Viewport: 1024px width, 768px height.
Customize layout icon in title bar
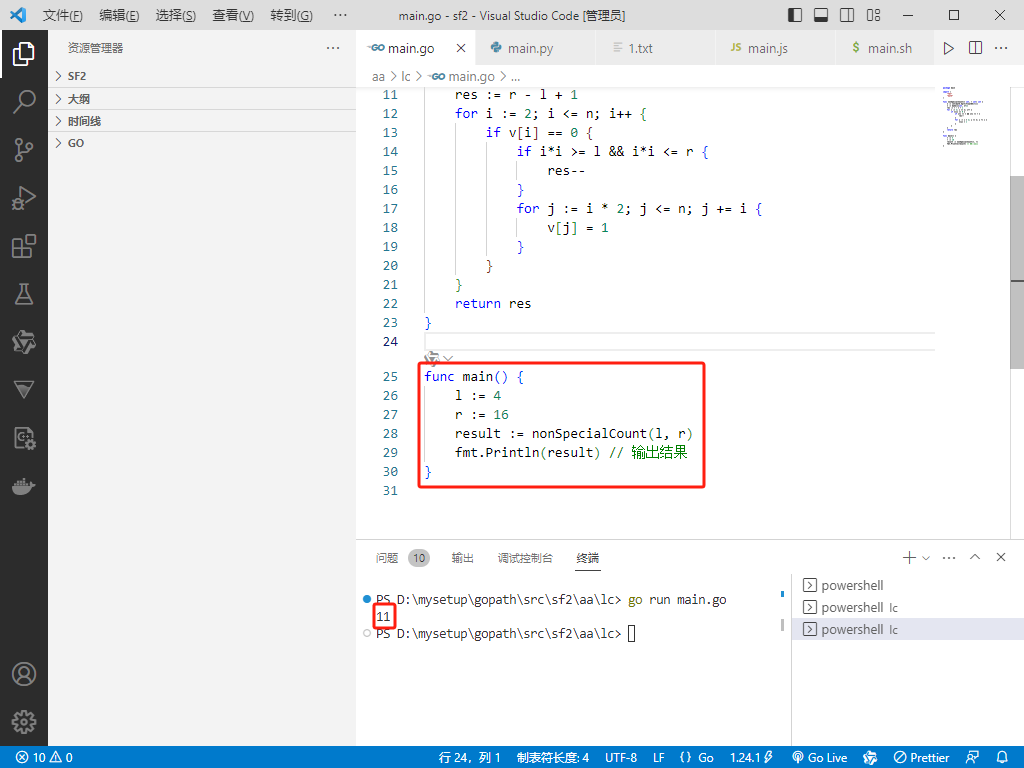[x=873, y=15]
